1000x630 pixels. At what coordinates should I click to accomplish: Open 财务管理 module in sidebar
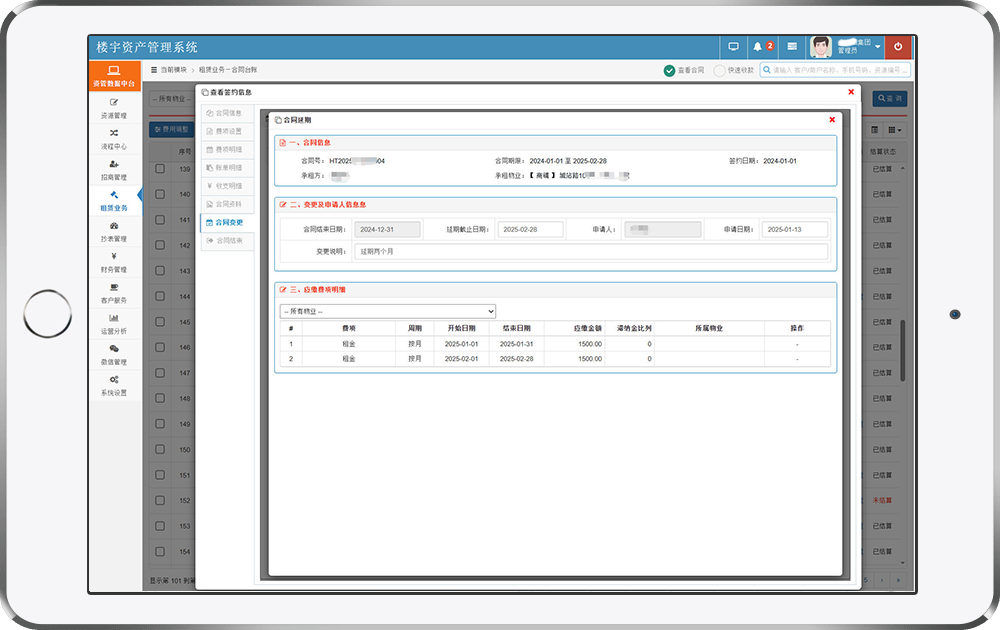pyautogui.click(x=114, y=262)
